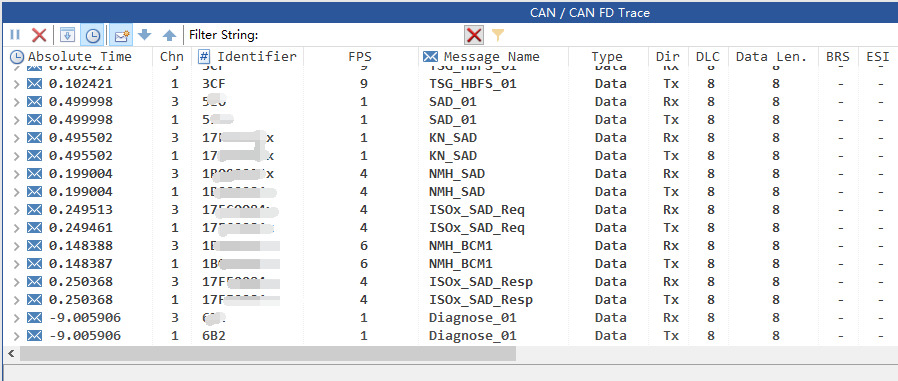Clear the trace with the red X toolbar icon
898x381 pixels.
[x=39, y=36]
